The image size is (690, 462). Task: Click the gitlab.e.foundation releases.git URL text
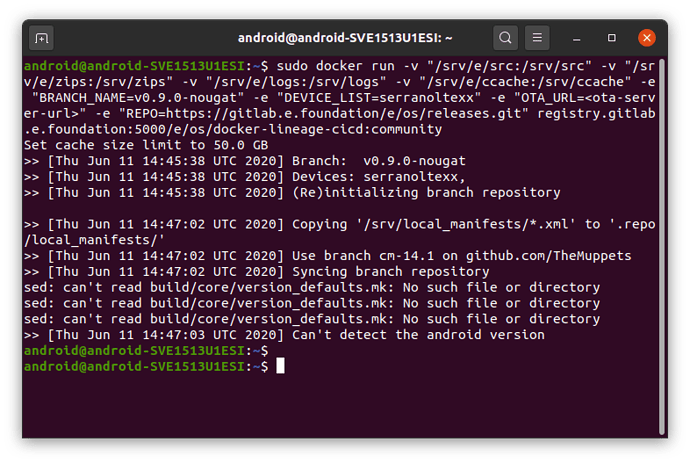coord(344,114)
